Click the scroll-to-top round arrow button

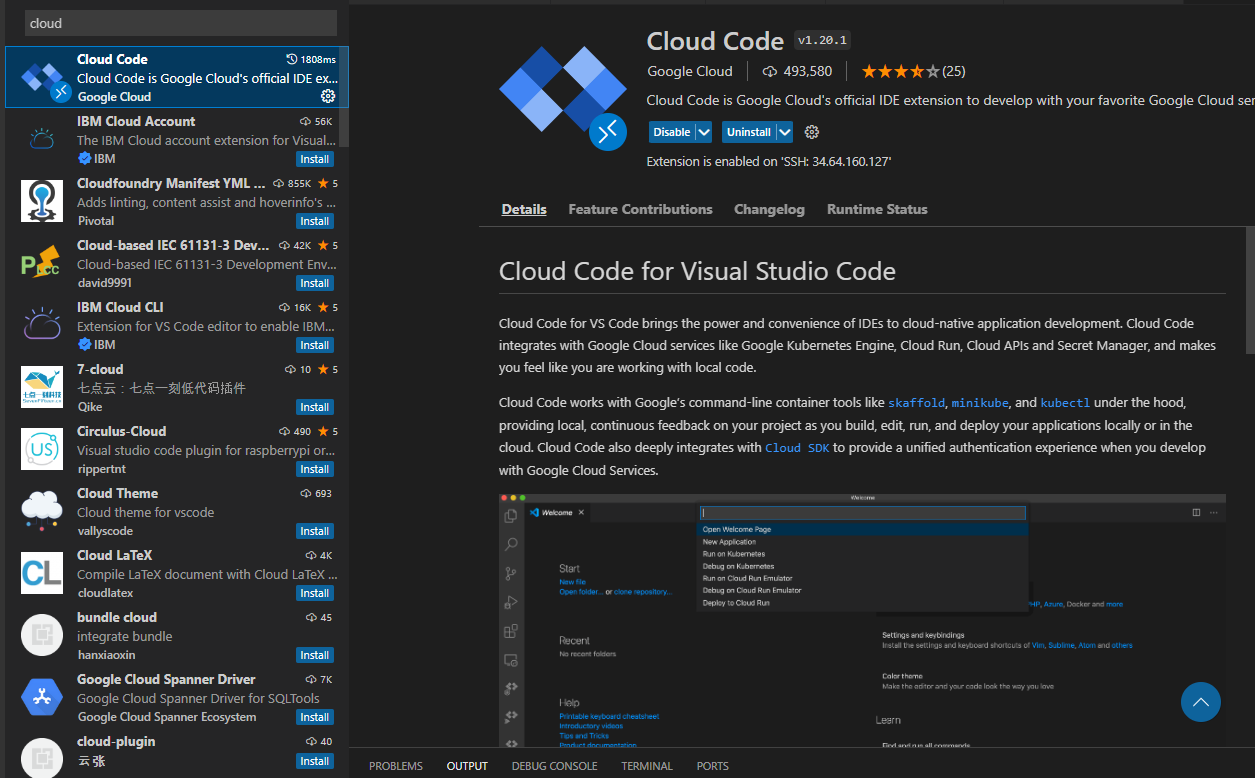click(x=1200, y=702)
